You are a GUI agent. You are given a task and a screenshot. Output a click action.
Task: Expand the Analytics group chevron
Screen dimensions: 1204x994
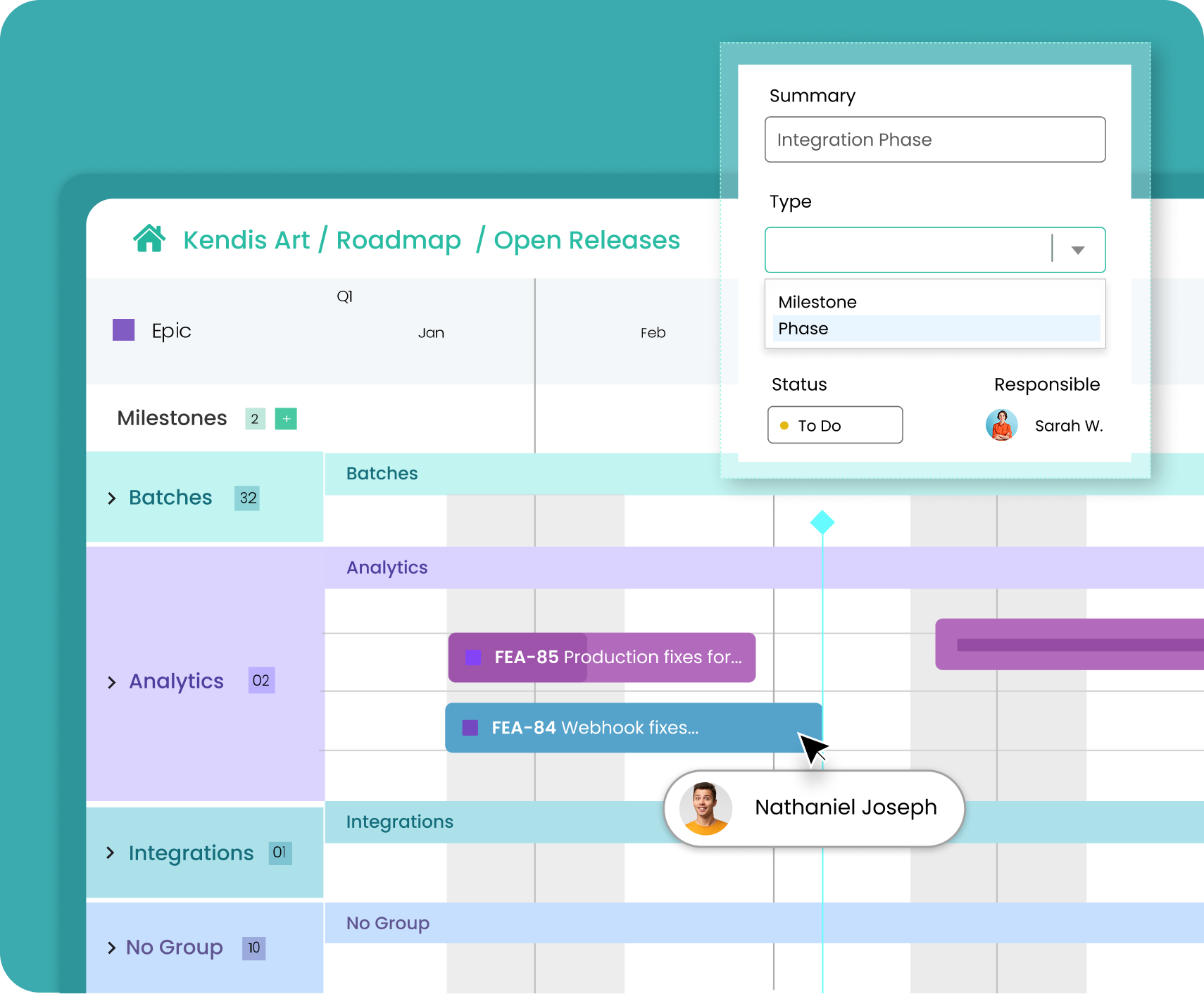(111, 682)
